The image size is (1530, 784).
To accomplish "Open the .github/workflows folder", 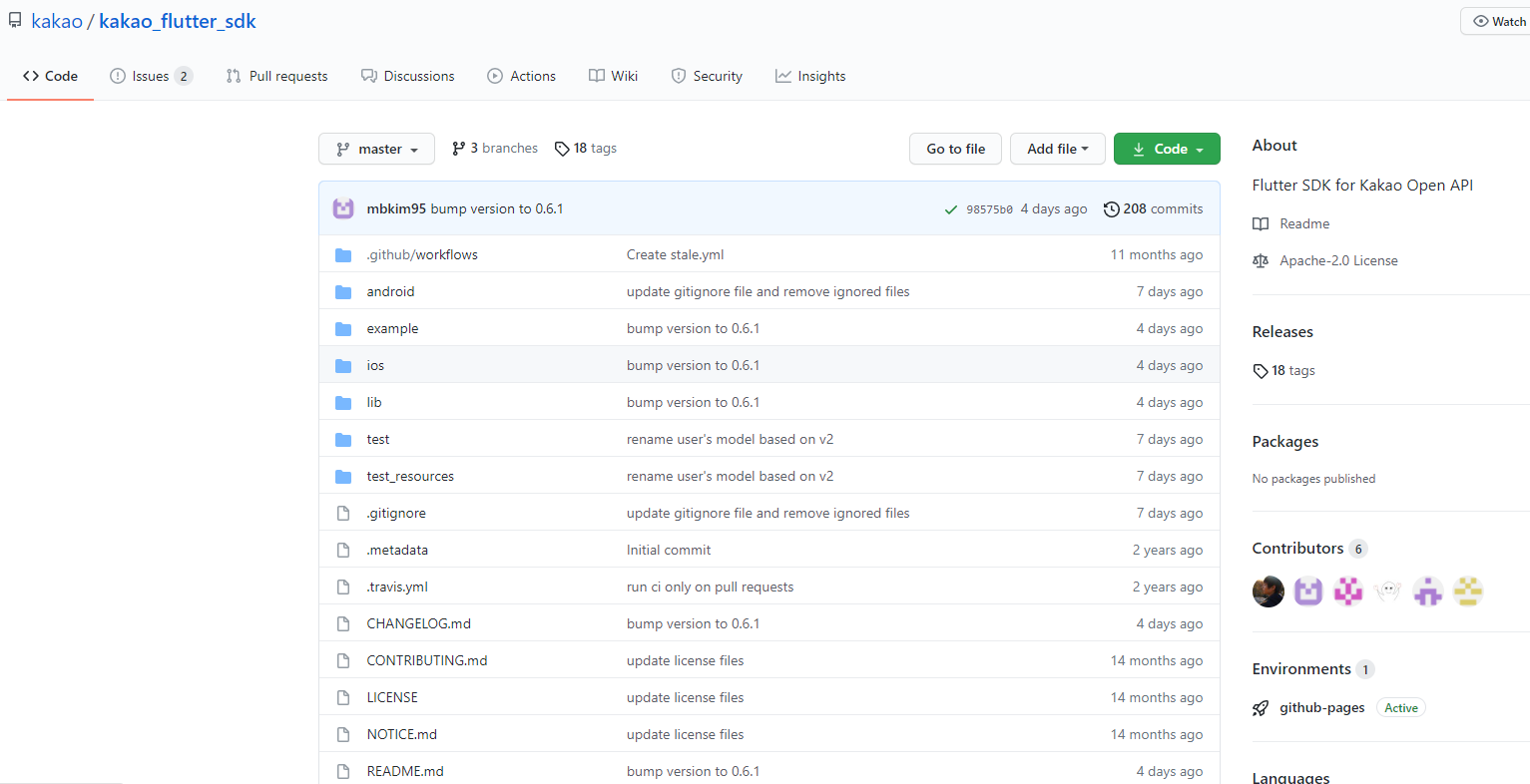I will (422, 254).
